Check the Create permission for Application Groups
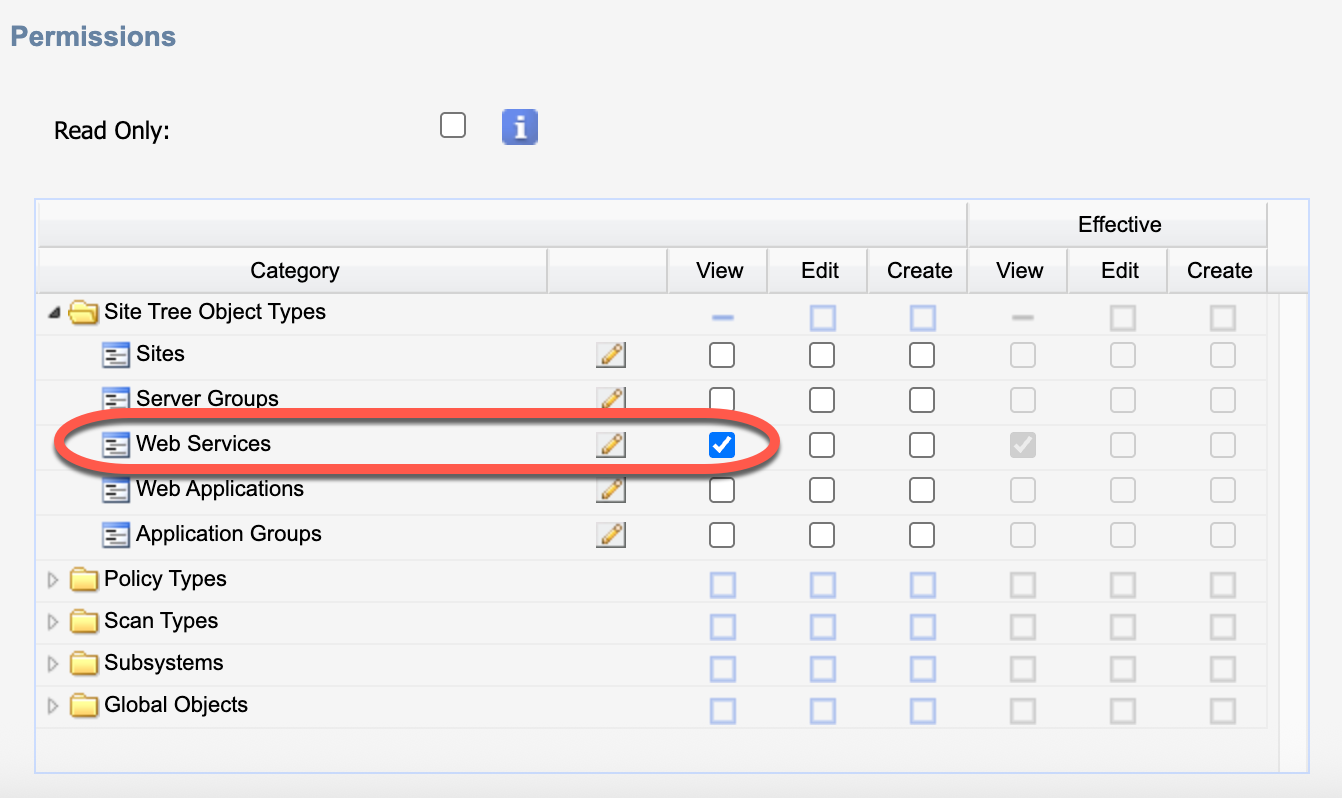1342x798 pixels. point(921,535)
